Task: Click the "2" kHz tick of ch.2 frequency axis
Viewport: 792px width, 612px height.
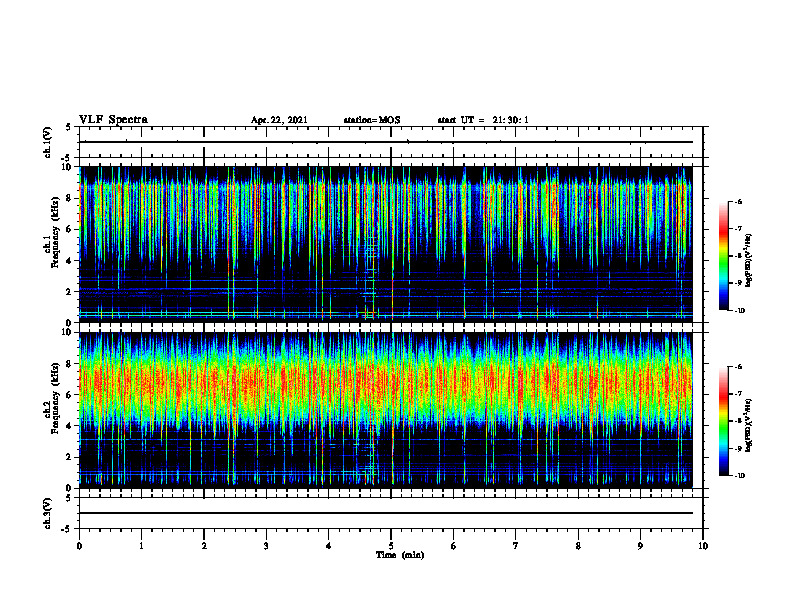Action: 70,457
